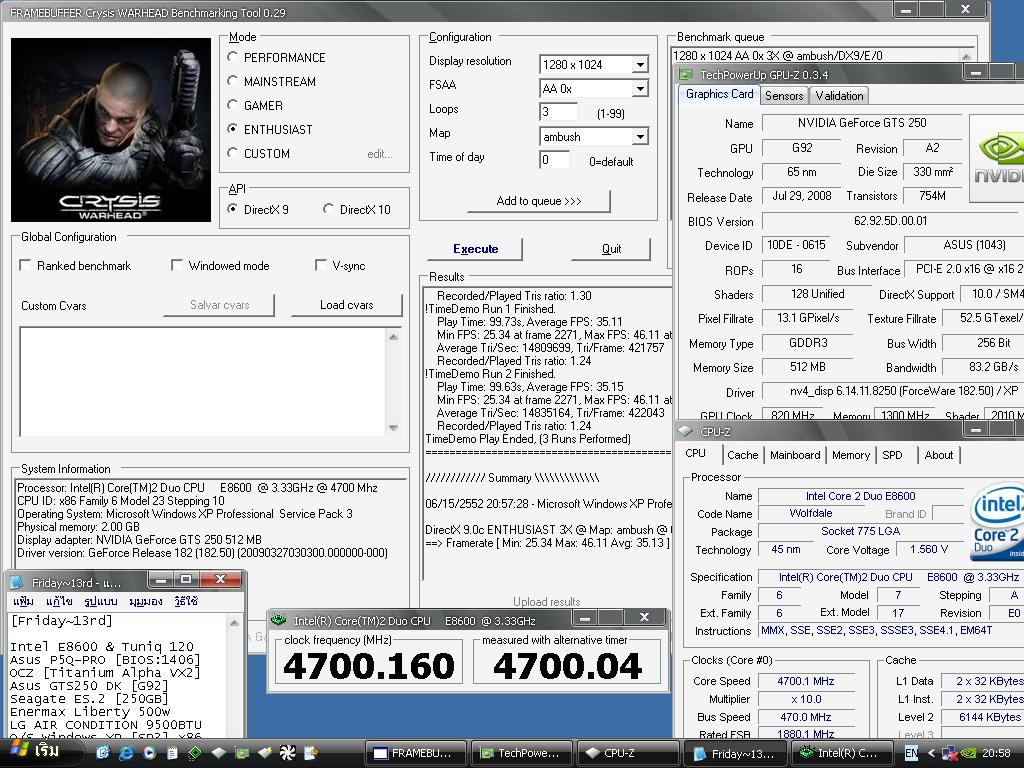The height and width of the screenshot is (768, 1024).
Task: Click the CPU-Z window title bar icon
Action: (685, 431)
